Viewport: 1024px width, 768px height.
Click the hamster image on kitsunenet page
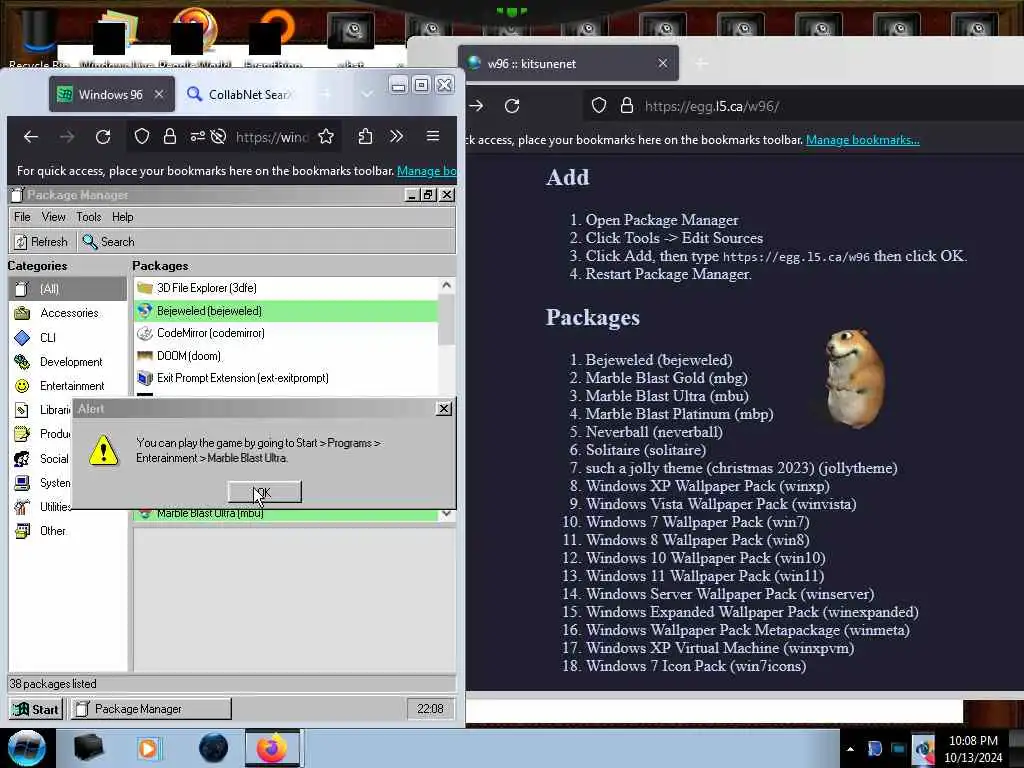pyautogui.click(x=855, y=378)
